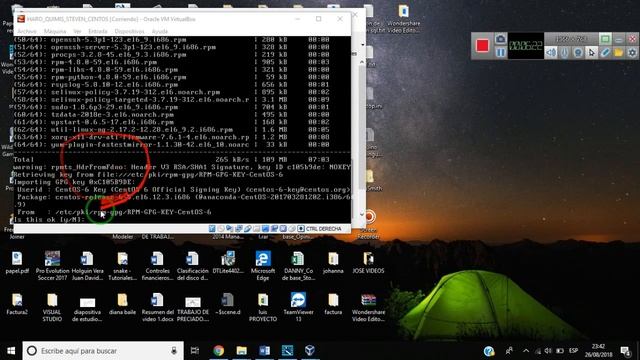The image size is (640, 360).
Task: Select the Holguin Vera Juan David document
Action: click(87, 266)
